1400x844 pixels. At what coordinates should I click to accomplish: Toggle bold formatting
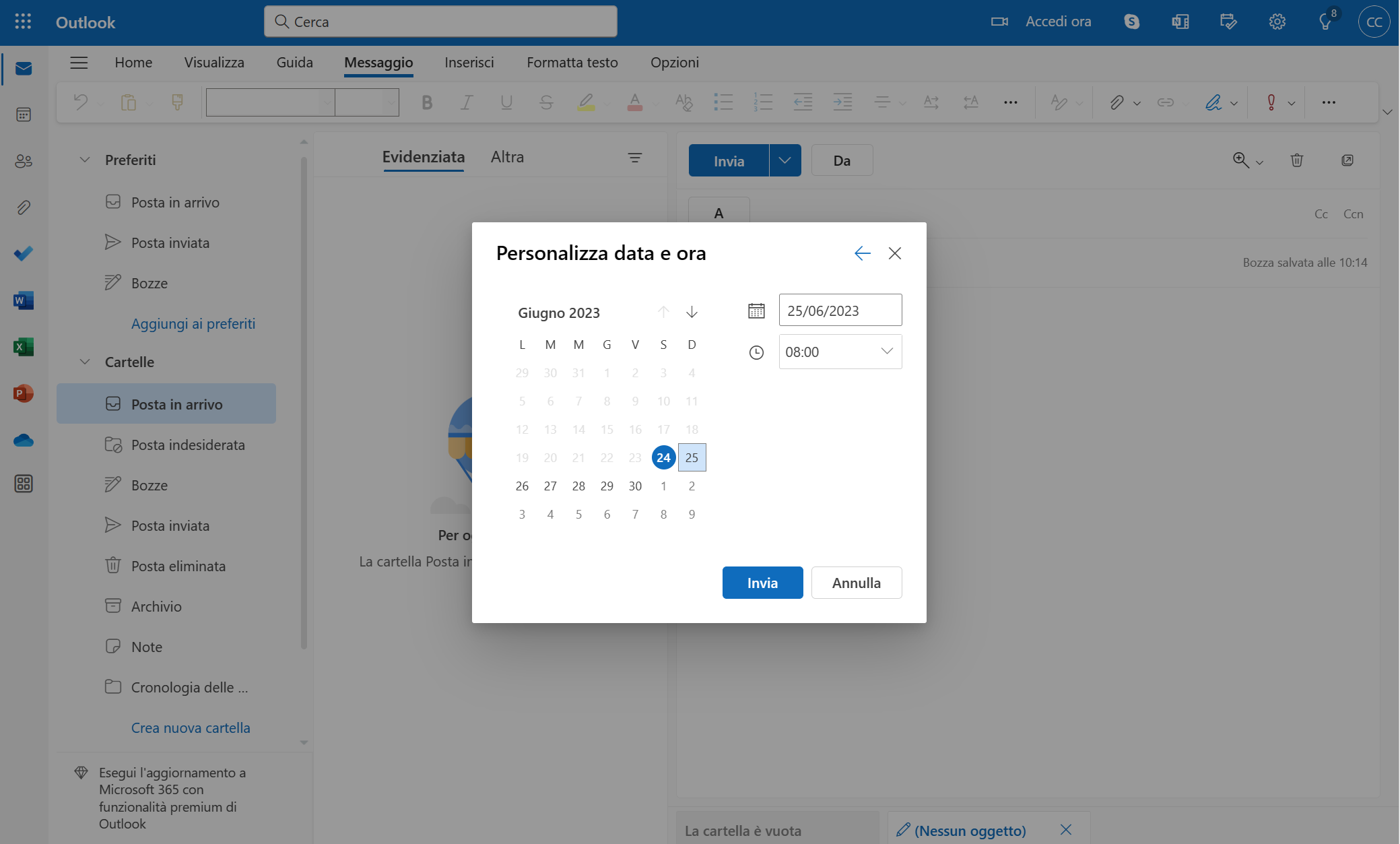[426, 102]
